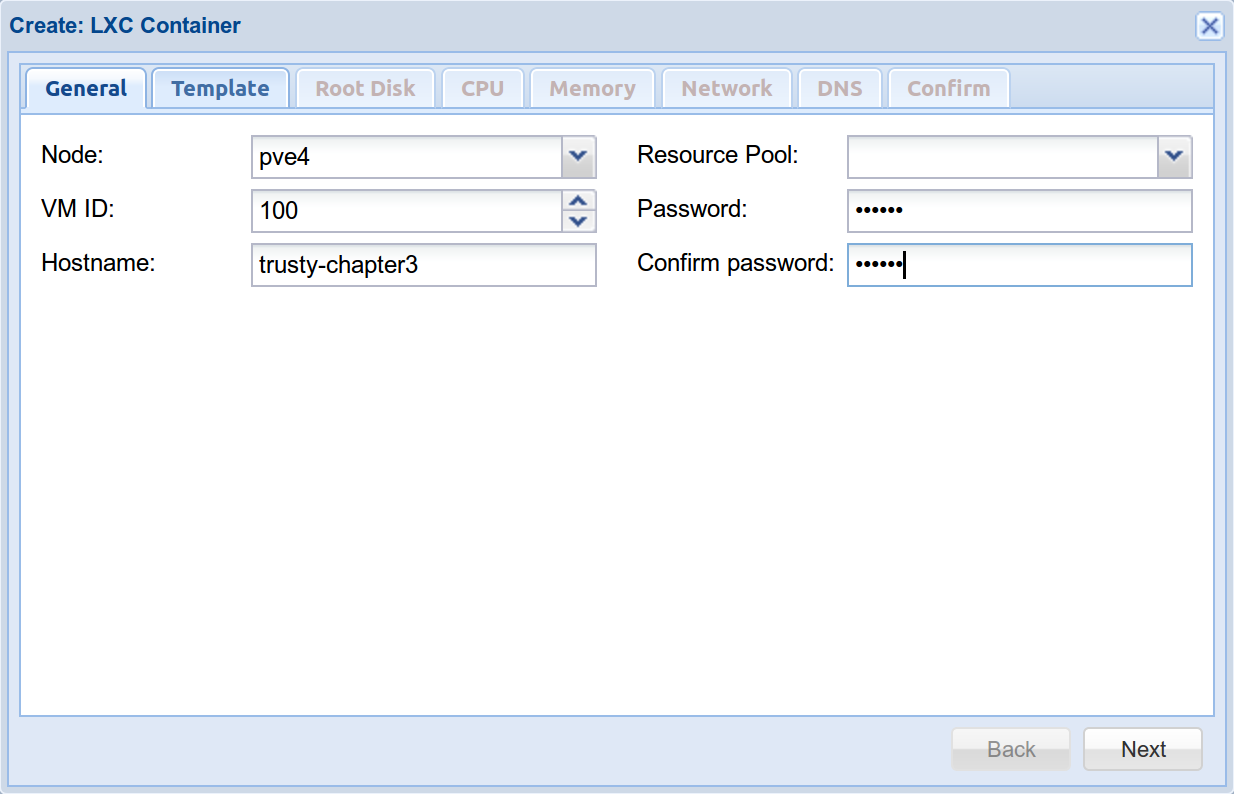Select the DNS tab
1234x794 pixels.
coord(839,88)
